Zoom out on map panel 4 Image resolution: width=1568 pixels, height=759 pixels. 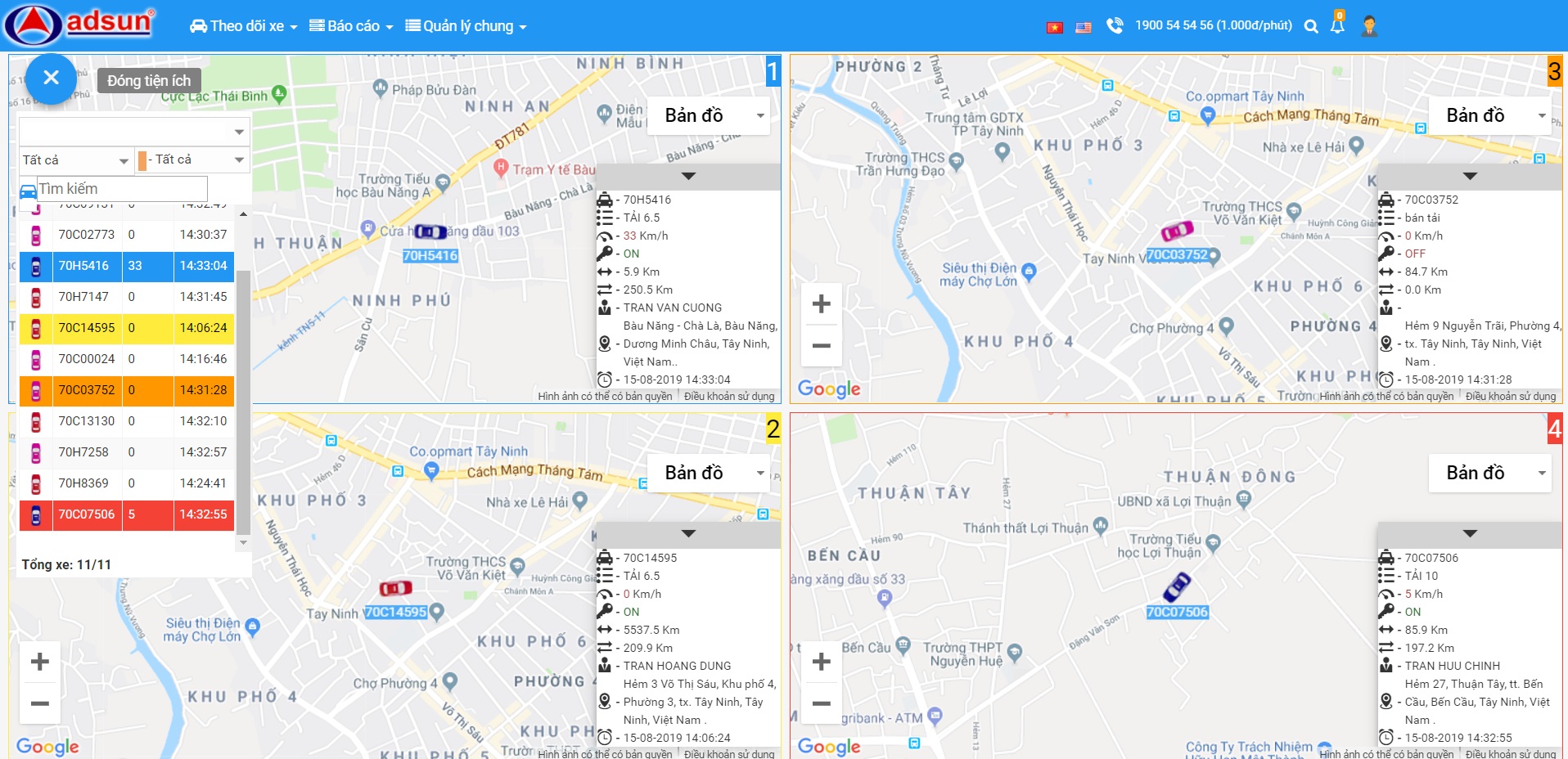(x=821, y=703)
